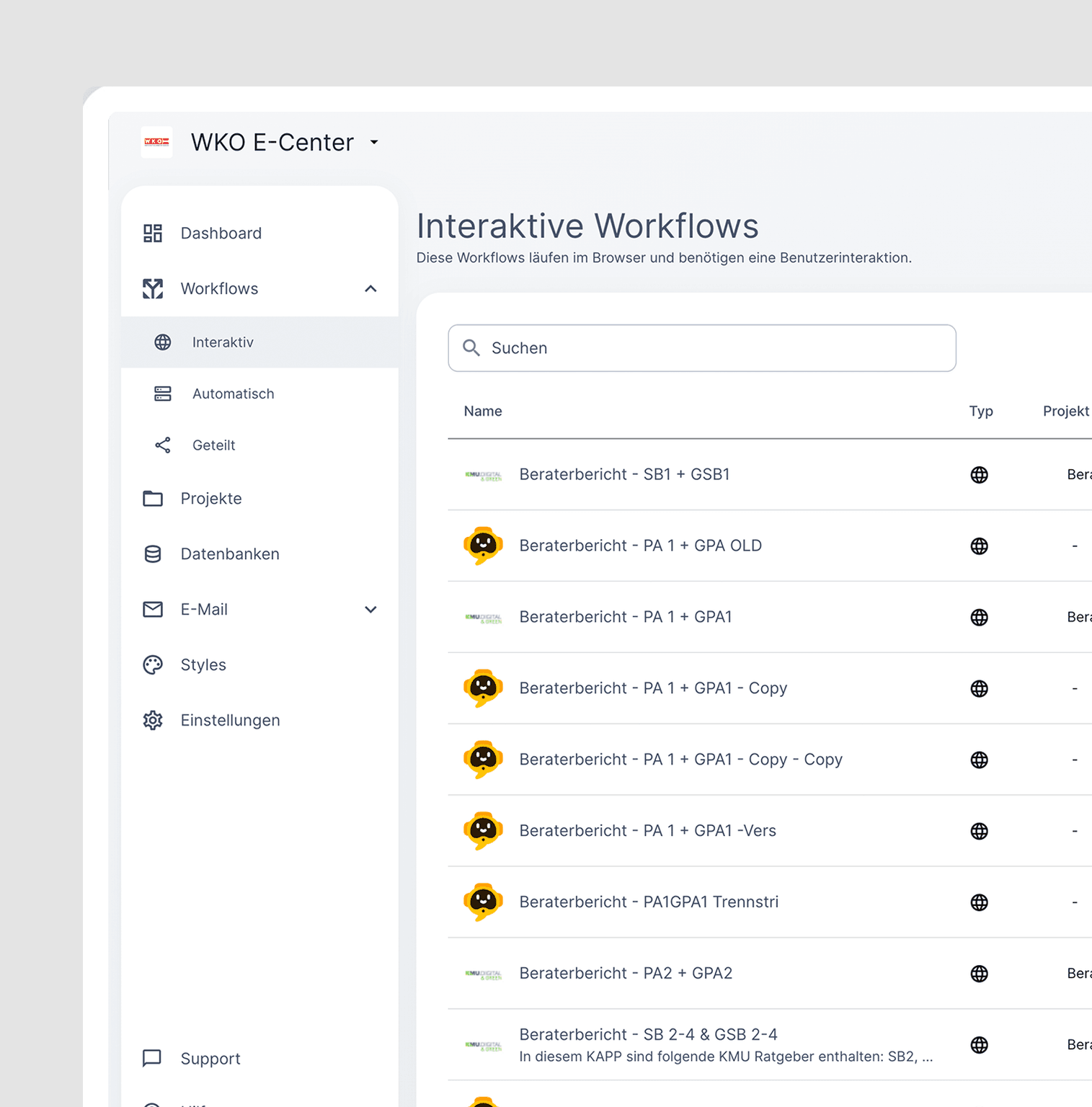
Task: Click the WKO logo icon
Action: coord(156,142)
